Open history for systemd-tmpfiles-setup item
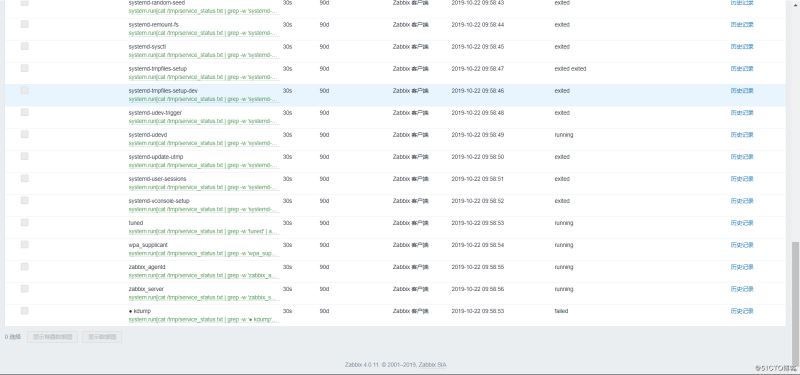 click(x=742, y=69)
